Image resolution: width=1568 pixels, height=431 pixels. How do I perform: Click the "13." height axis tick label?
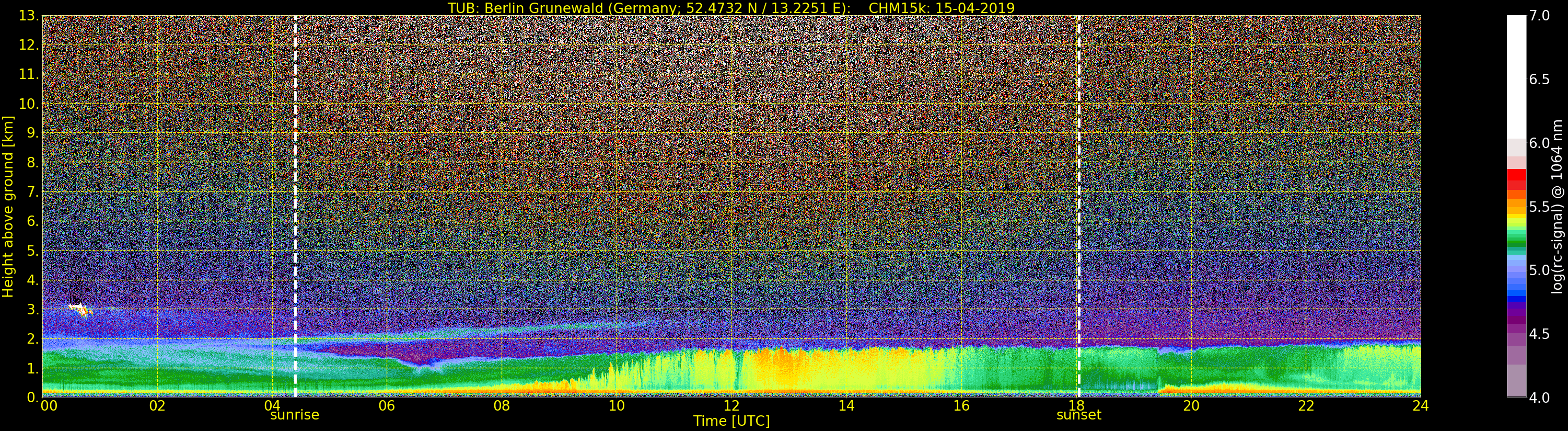pyautogui.click(x=29, y=16)
